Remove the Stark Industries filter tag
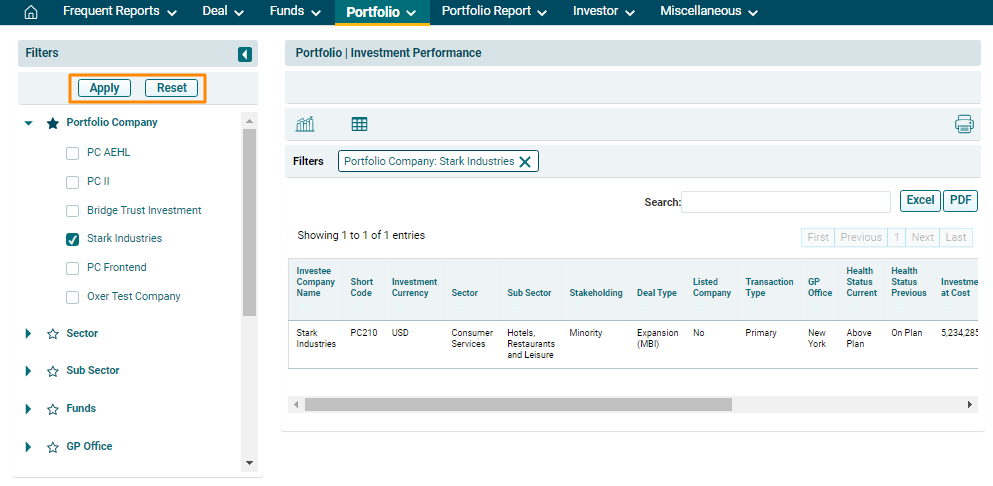993x486 pixels. tap(525, 162)
